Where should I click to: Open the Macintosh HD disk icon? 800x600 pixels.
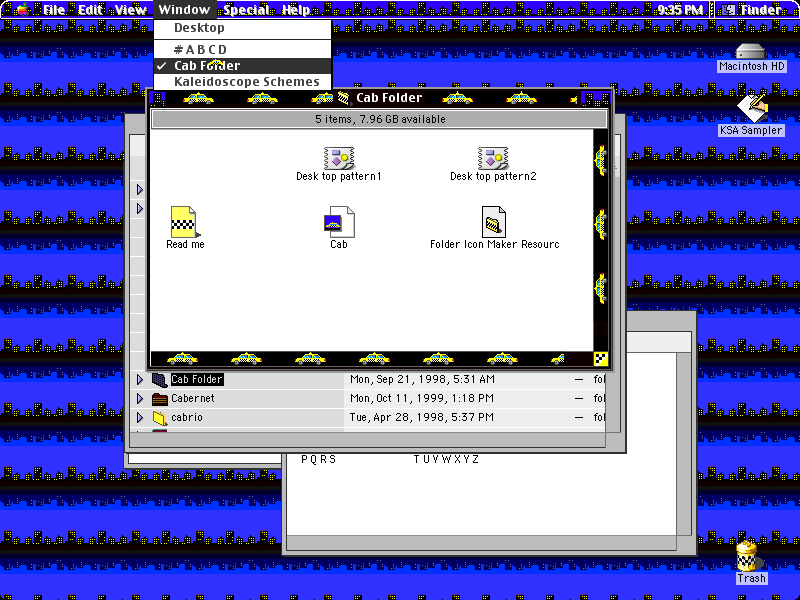pyautogui.click(x=751, y=51)
